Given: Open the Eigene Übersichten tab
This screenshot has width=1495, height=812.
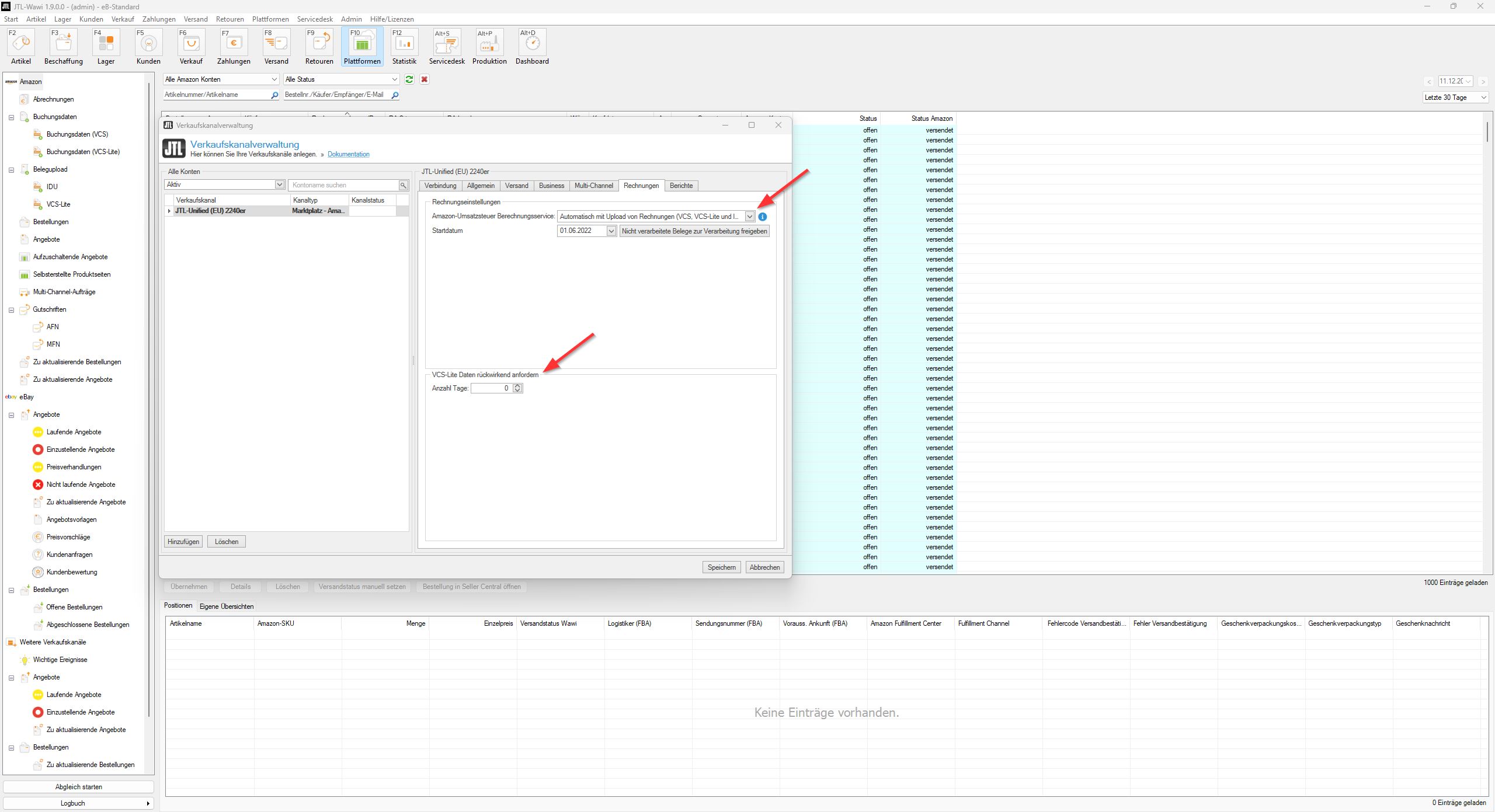Looking at the screenshot, I should click(x=227, y=607).
